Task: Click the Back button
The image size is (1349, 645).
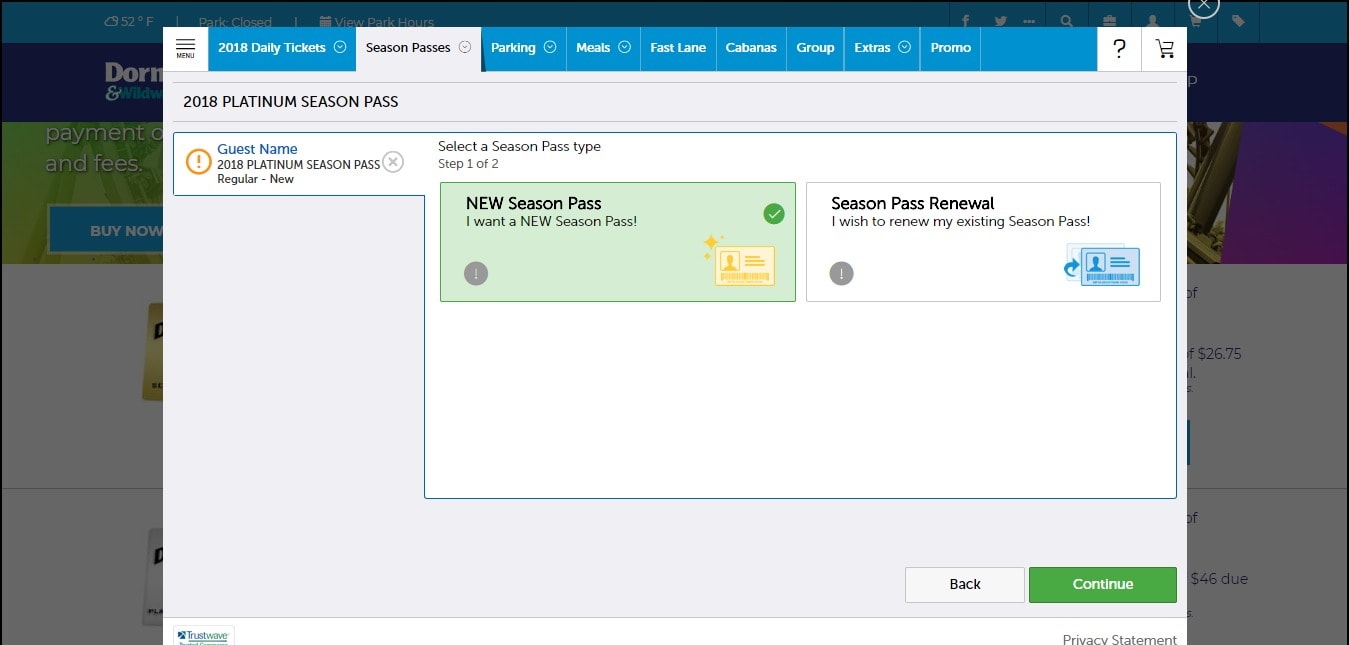Action: (965, 585)
